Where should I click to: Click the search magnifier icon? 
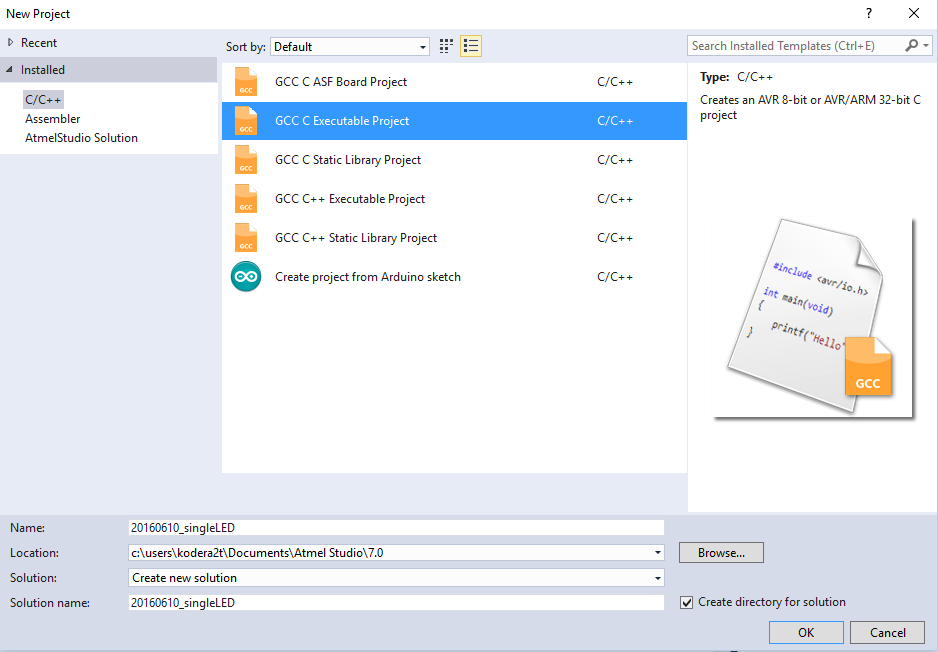pyautogui.click(x=911, y=45)
